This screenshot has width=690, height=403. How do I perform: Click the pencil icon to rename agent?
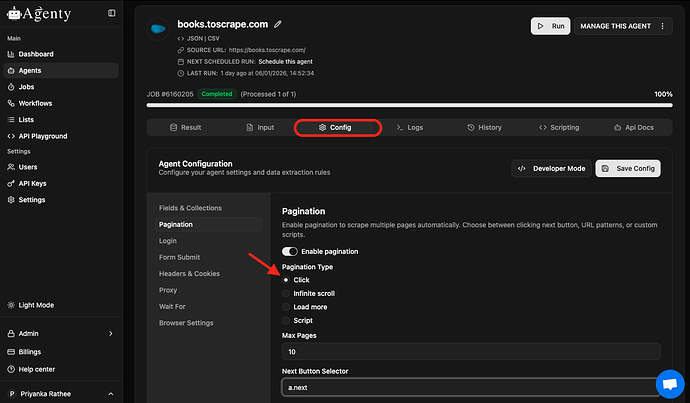(x=278, y=24)
